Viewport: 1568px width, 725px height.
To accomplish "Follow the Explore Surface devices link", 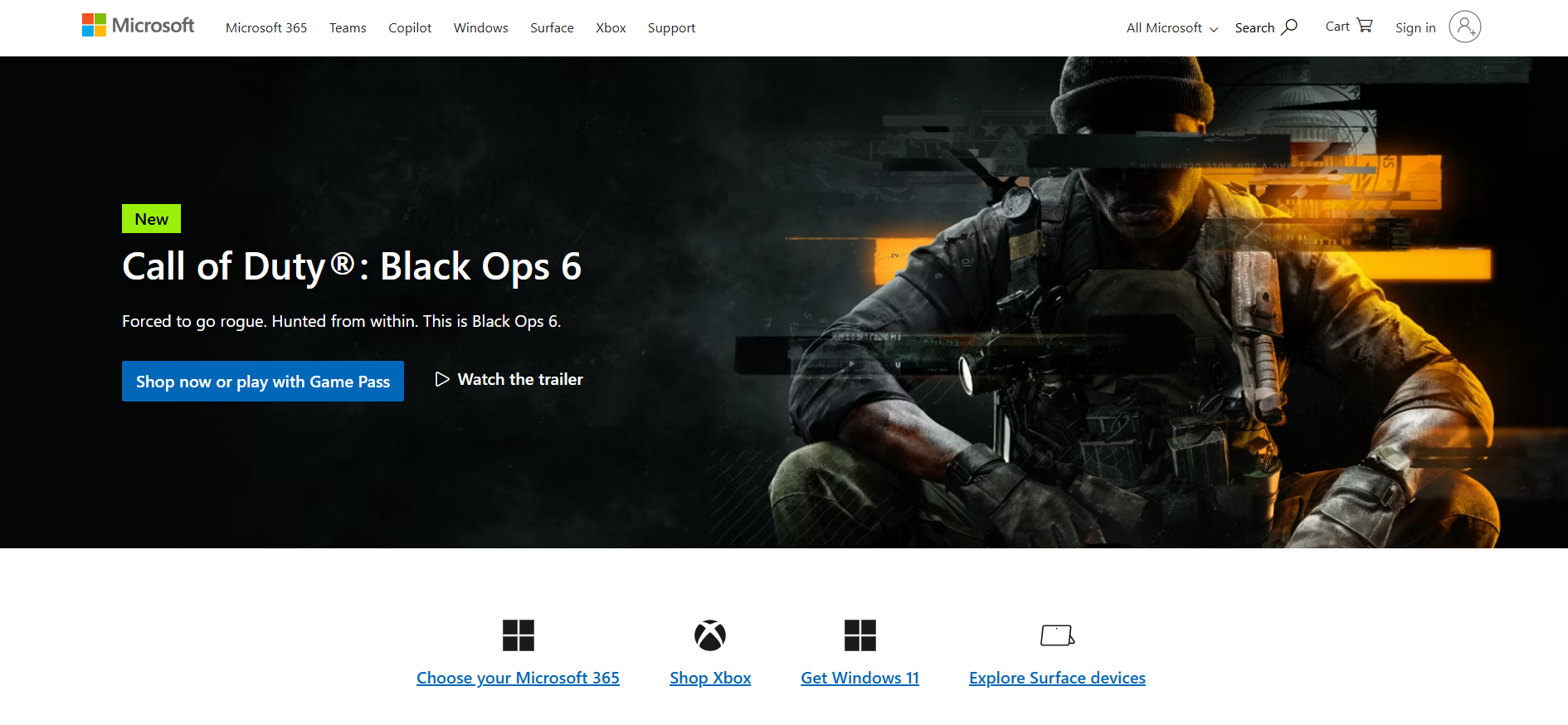I will 1057,678.
